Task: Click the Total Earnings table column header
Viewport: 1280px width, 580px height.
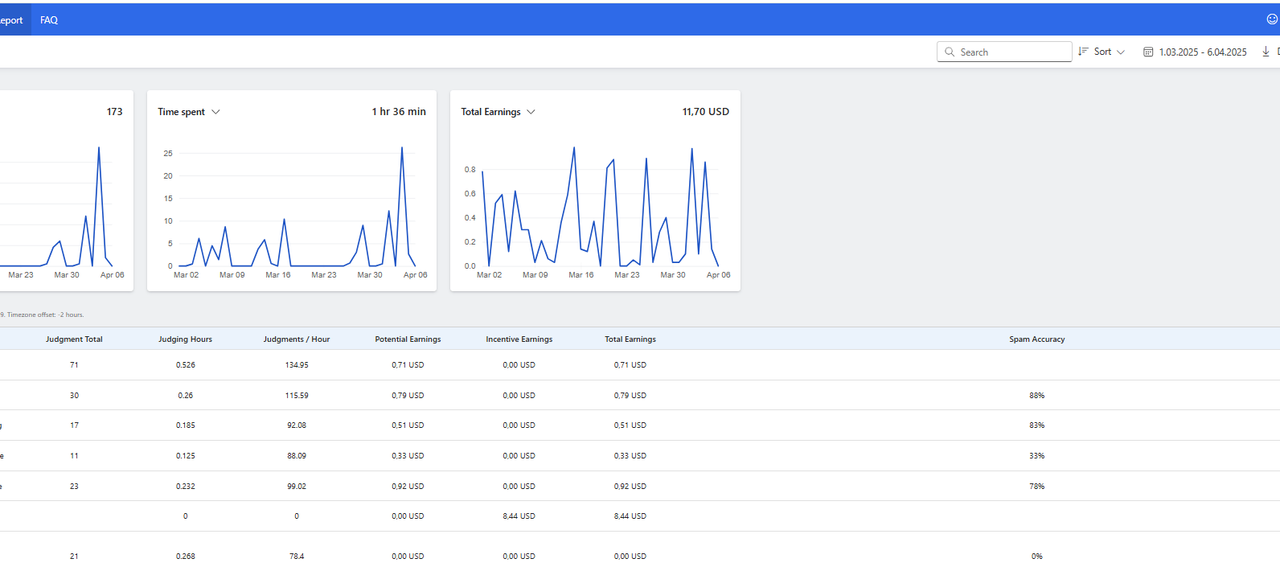Action: 630,339
